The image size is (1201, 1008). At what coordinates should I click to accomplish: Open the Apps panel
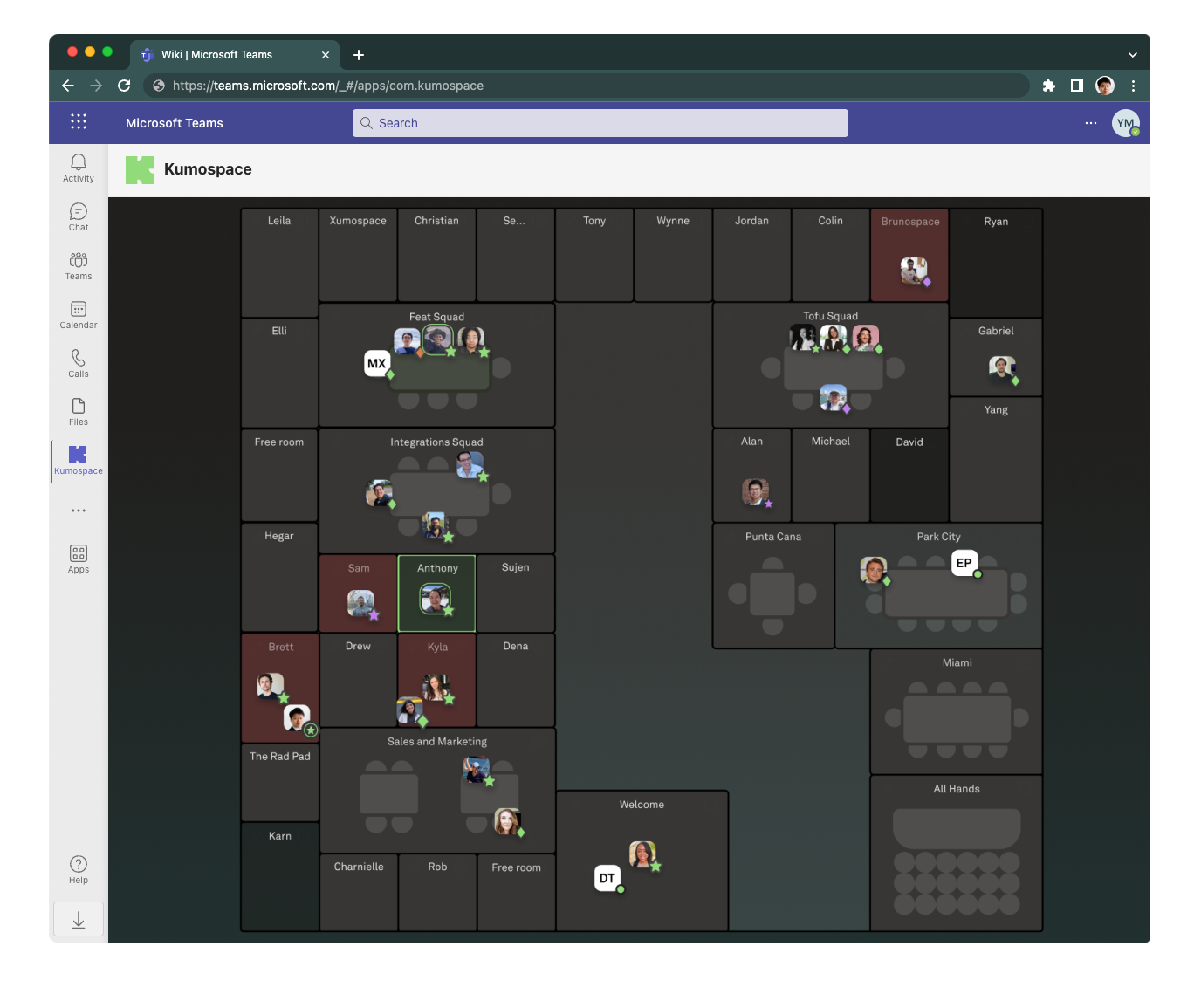click(78, 558)
